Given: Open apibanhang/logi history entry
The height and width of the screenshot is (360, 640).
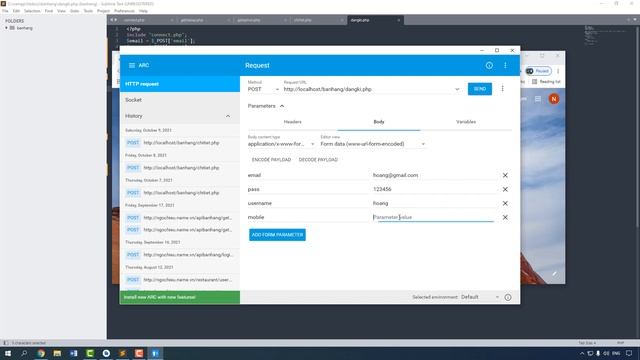Looking at the screenshot, I should tap(180, 255).
